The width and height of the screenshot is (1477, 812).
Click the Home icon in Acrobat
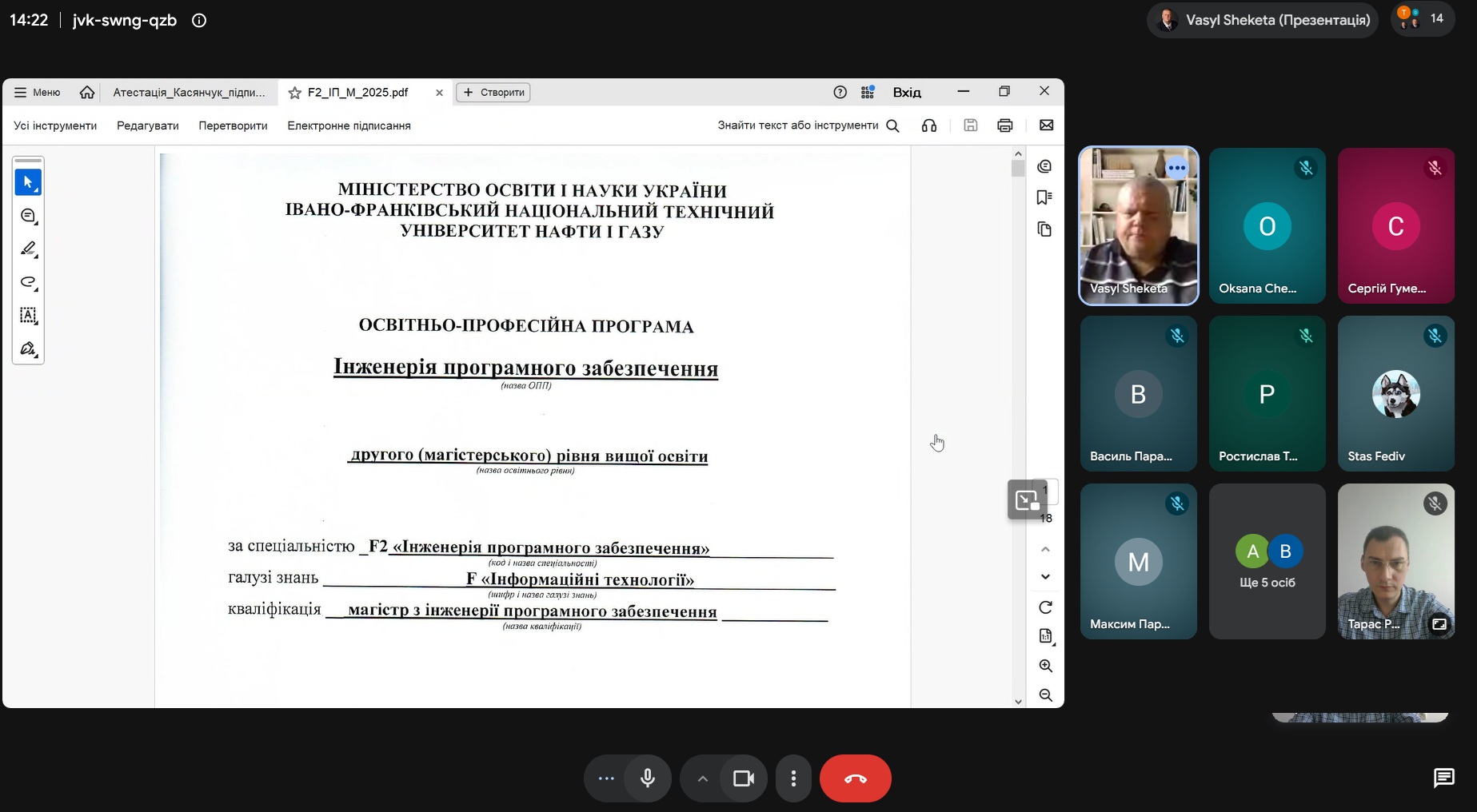[87, 93]
